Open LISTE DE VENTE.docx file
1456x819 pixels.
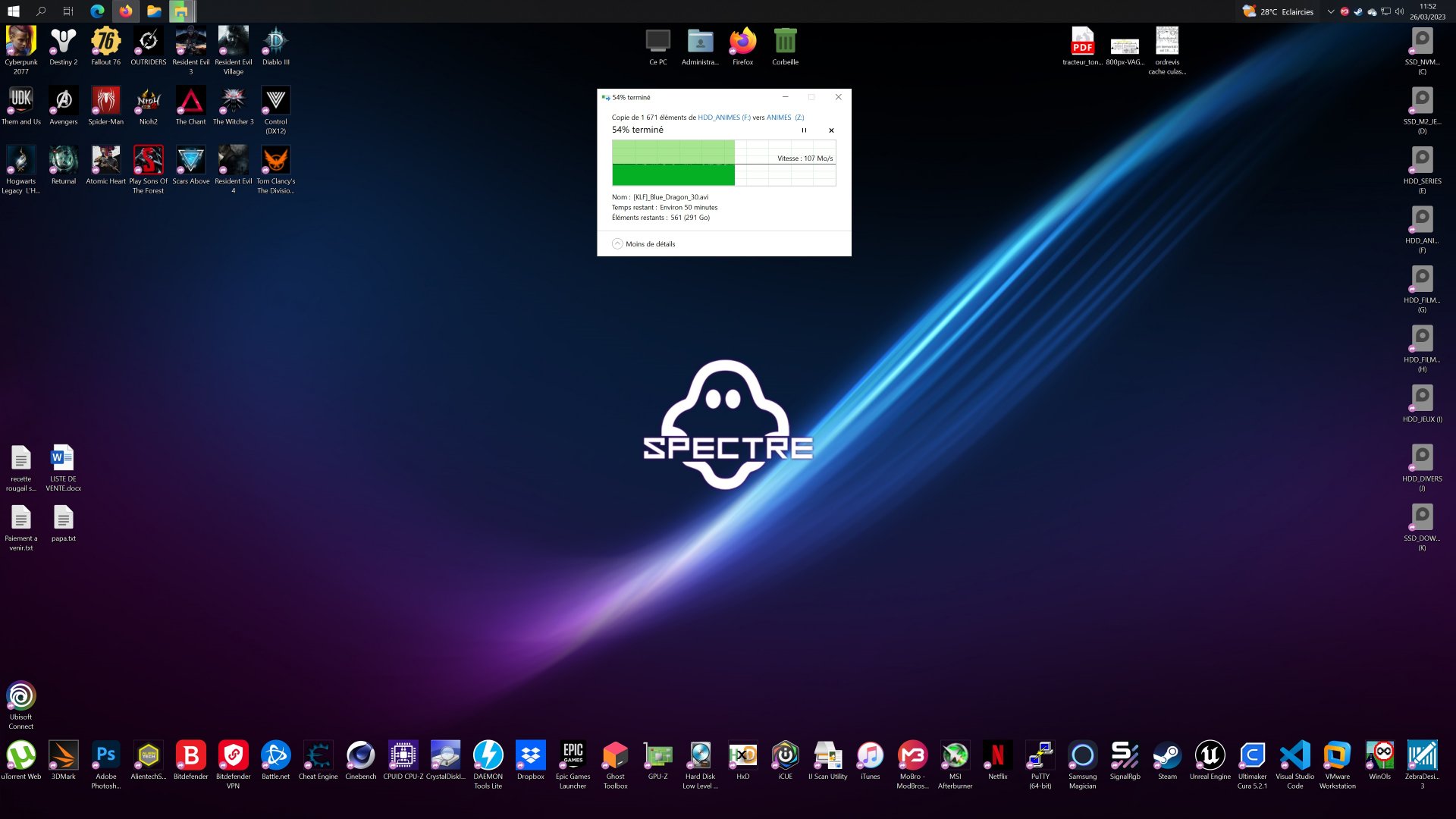point(64,467)
